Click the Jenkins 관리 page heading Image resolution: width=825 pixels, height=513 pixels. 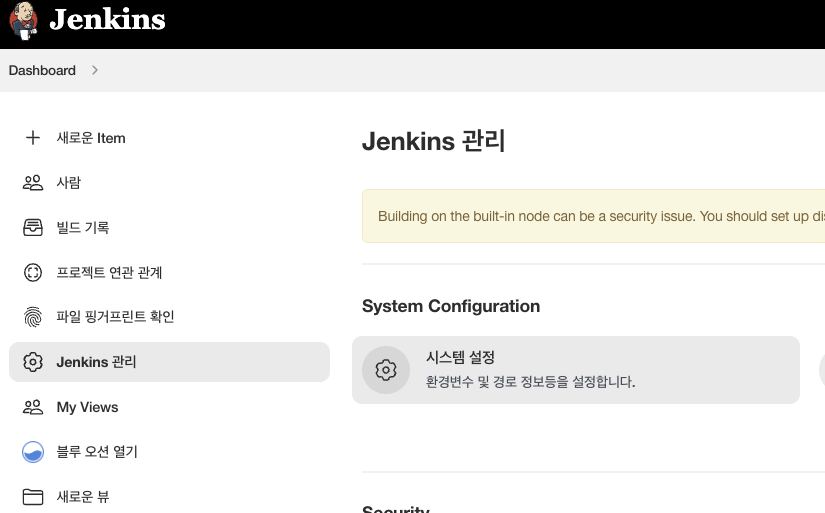click(434, 141)
